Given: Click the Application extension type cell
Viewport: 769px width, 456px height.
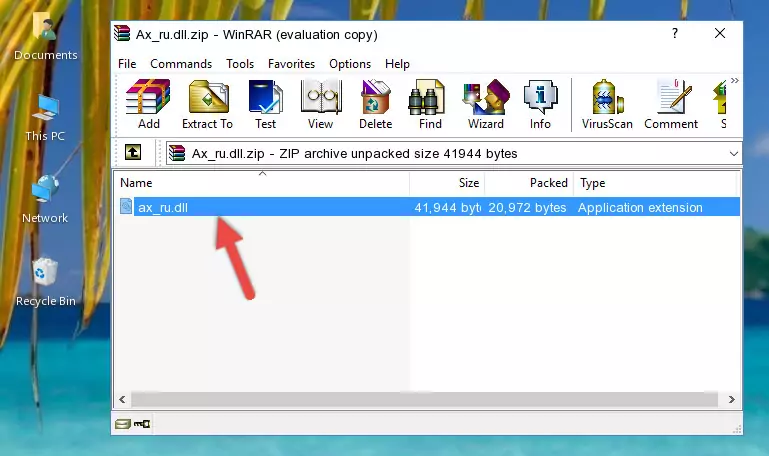Looking at the screenshot, I should pos(640,207).
